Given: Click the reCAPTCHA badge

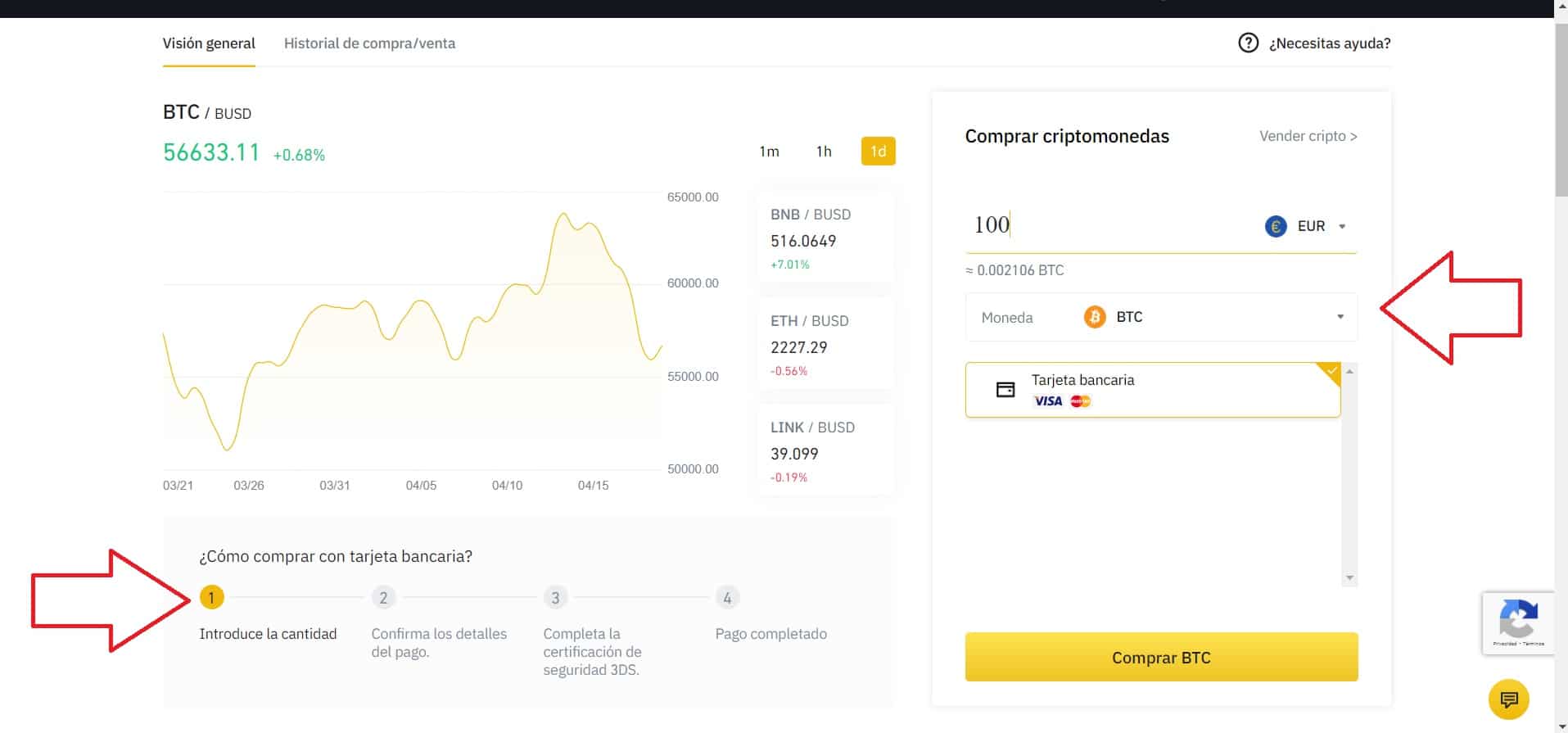Looking at the screenshot, I should (1518, 623).
